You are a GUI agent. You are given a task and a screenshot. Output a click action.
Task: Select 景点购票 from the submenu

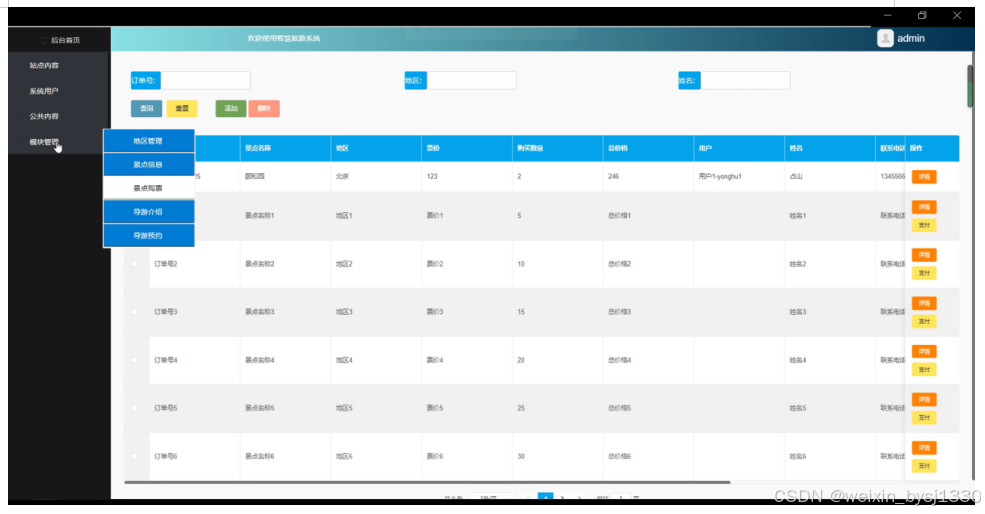(148, 188)
